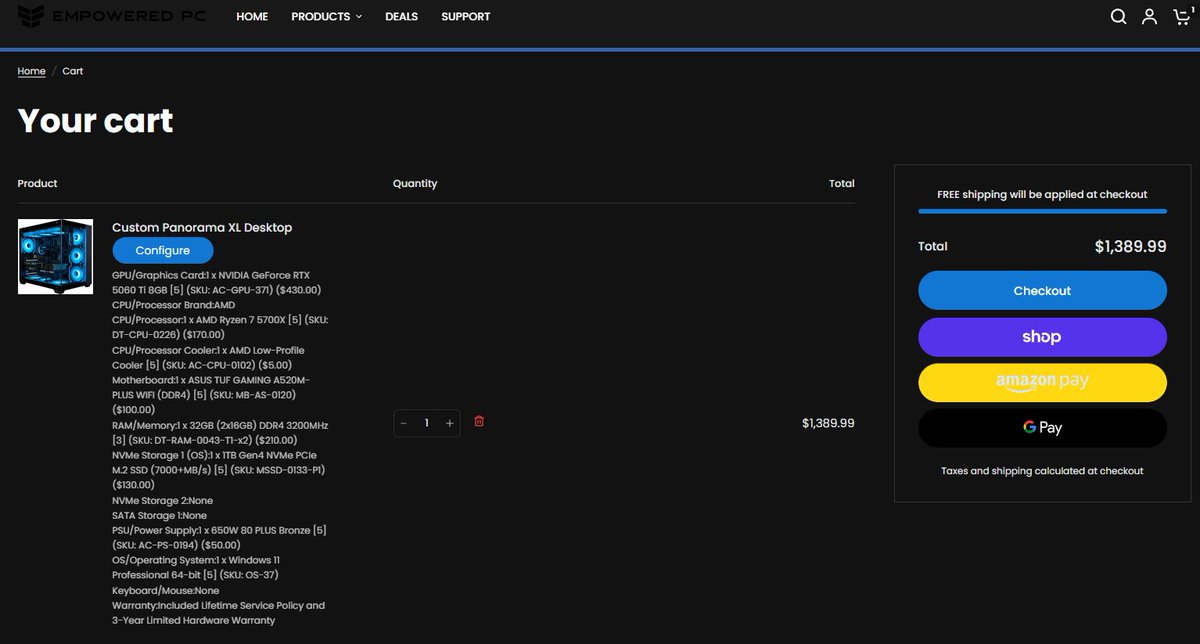Open the Custom Panorama XL Desktop title
Viewport: 1200px width, 644px height.
coord(202,228)
